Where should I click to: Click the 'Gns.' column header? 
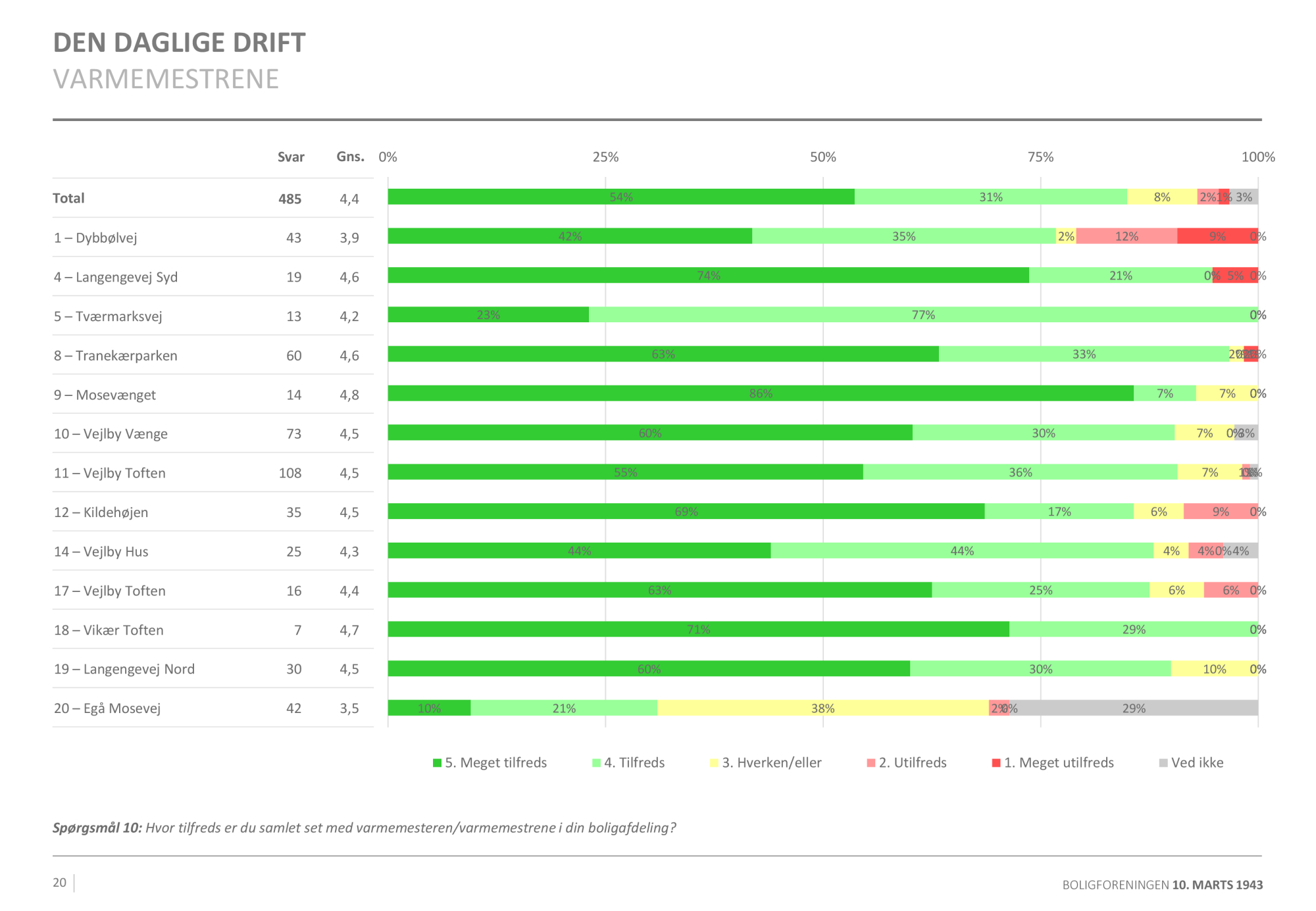(x=350, y=157)
